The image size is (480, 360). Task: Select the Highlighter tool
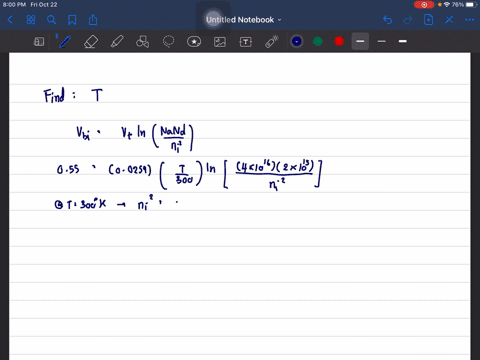tap(117, 42)
